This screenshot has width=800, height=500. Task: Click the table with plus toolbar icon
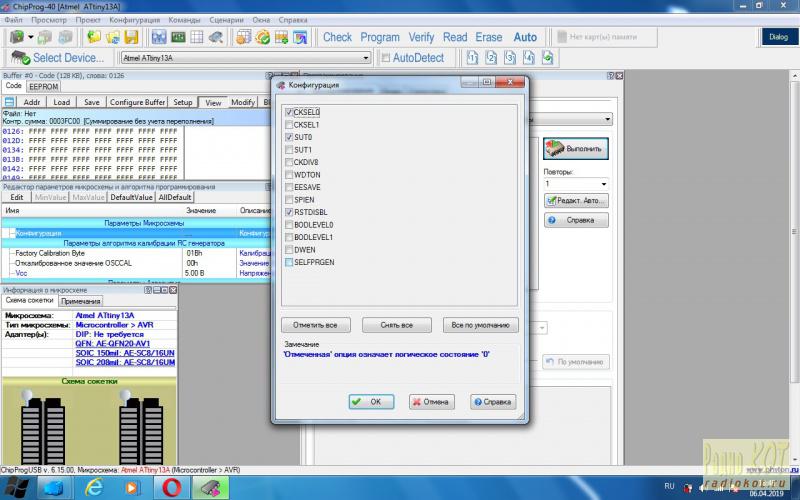coord(281,37)
